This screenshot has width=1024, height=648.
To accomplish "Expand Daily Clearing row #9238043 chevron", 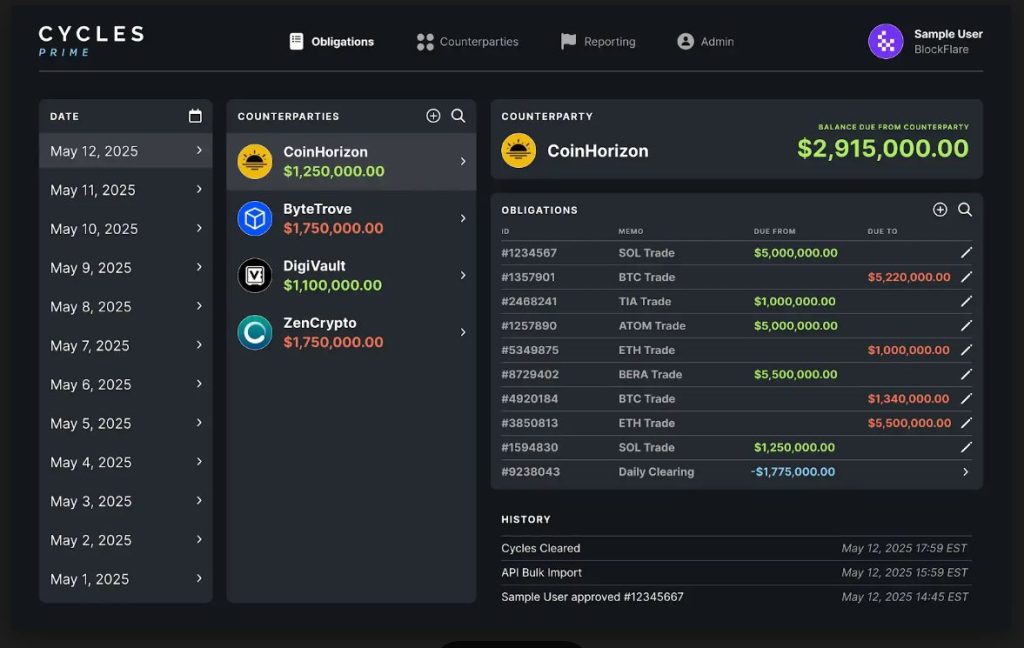I will pos(966,472).
